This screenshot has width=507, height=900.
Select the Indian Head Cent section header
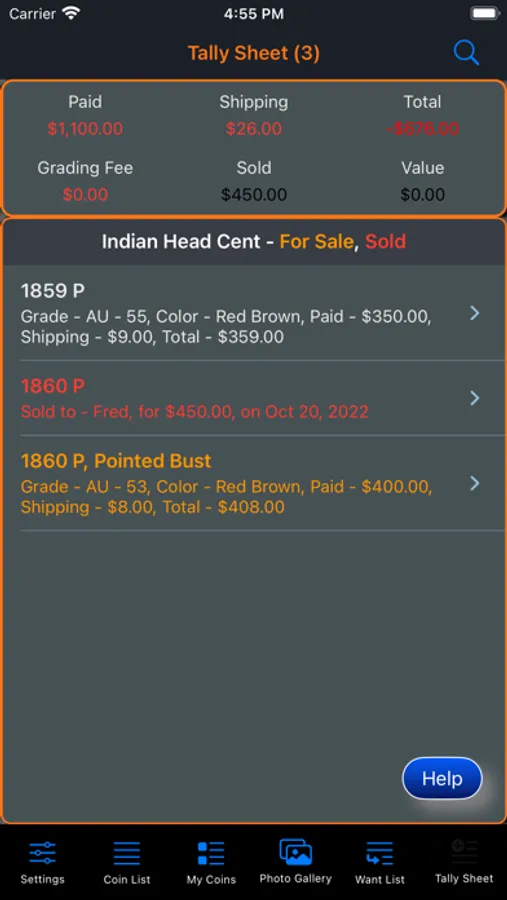click(254, 242)
